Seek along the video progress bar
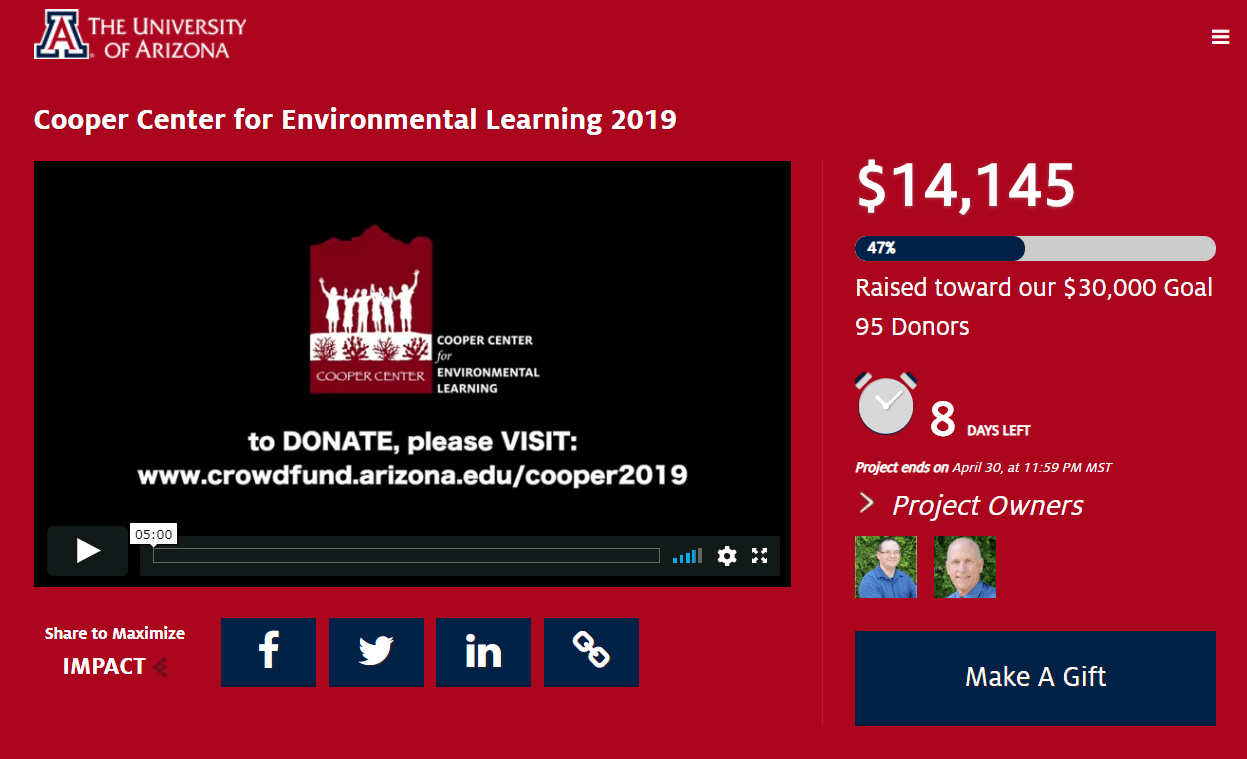This screenshot has width=1247, height=759. point(406,556)
